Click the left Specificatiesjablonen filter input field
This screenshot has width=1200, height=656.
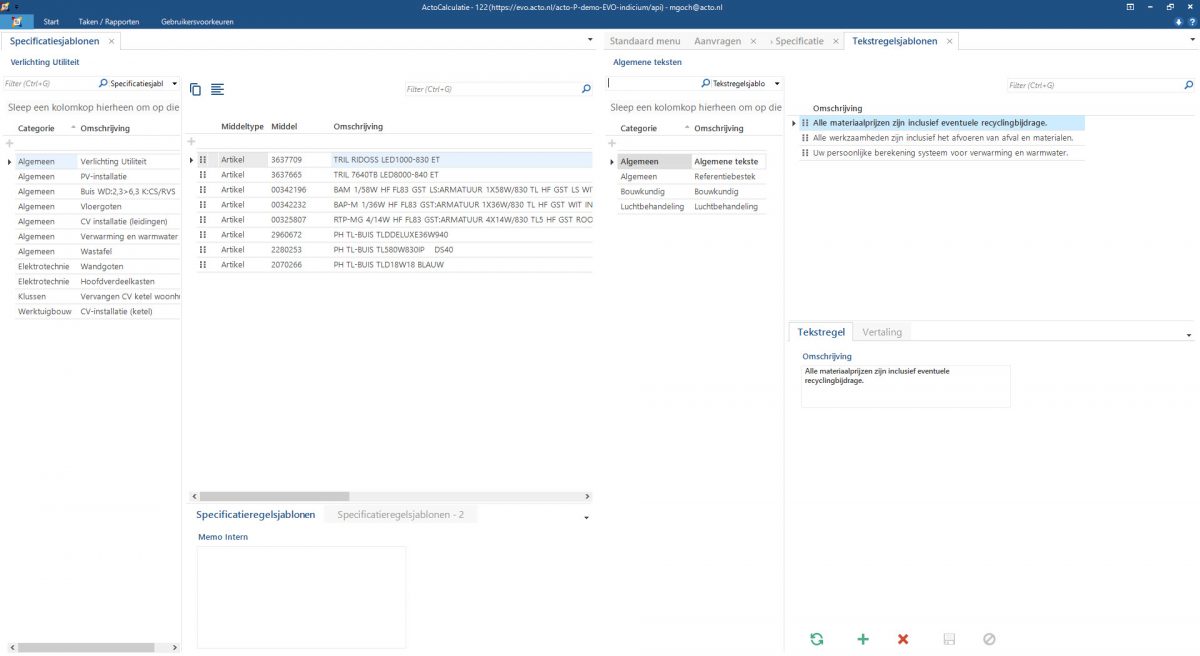coord(50,84)
